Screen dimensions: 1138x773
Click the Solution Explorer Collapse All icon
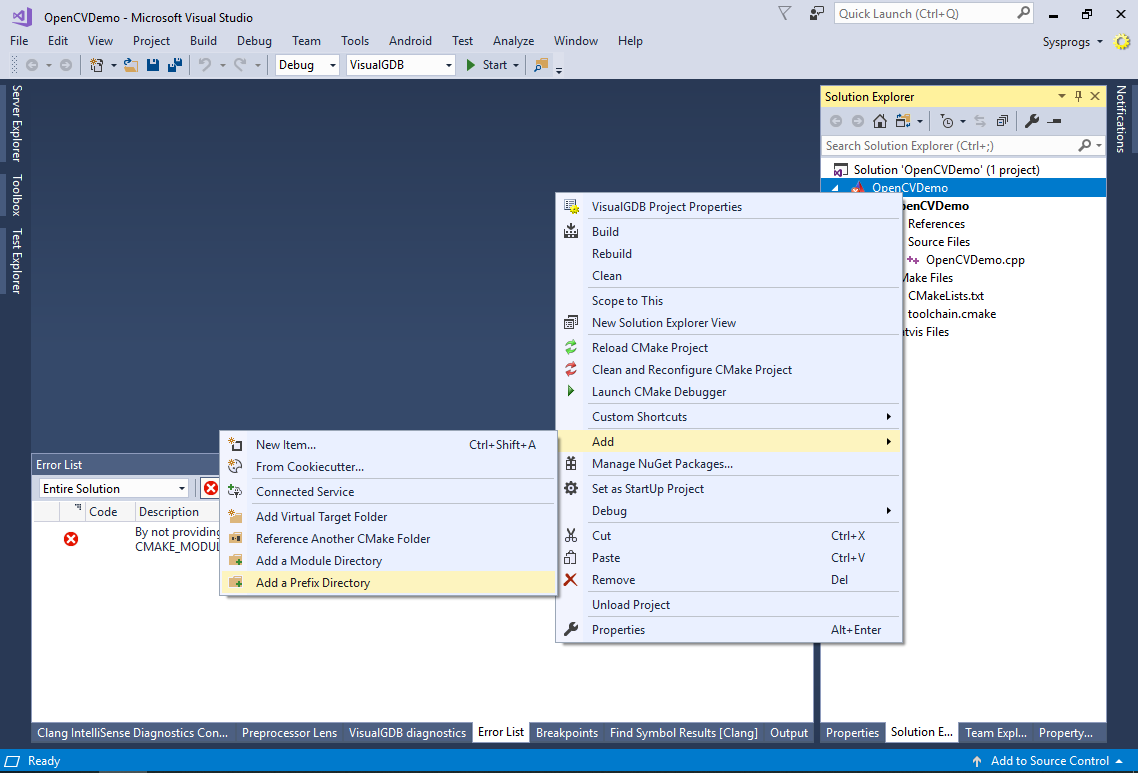pyautogui.click(x=1002, y=121)
